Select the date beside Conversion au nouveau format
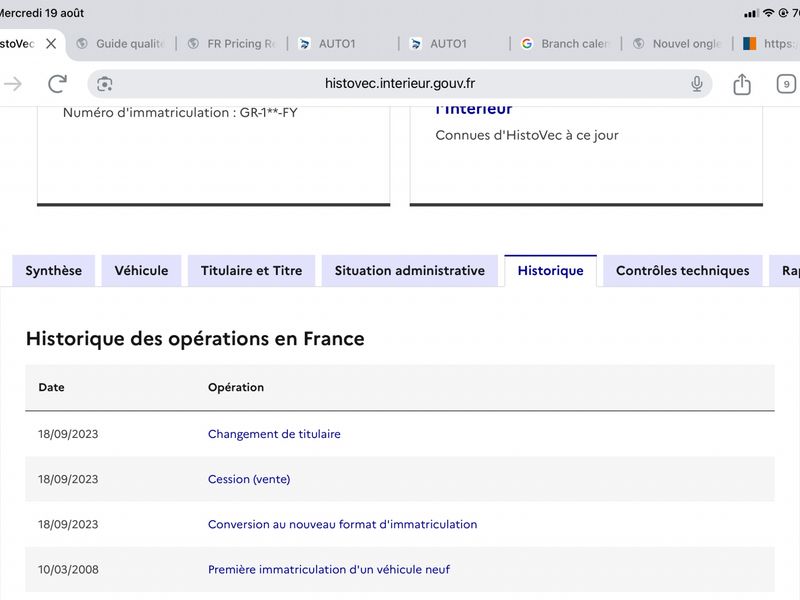The height and width of the screenshot is (600, 800). point(68,524)
